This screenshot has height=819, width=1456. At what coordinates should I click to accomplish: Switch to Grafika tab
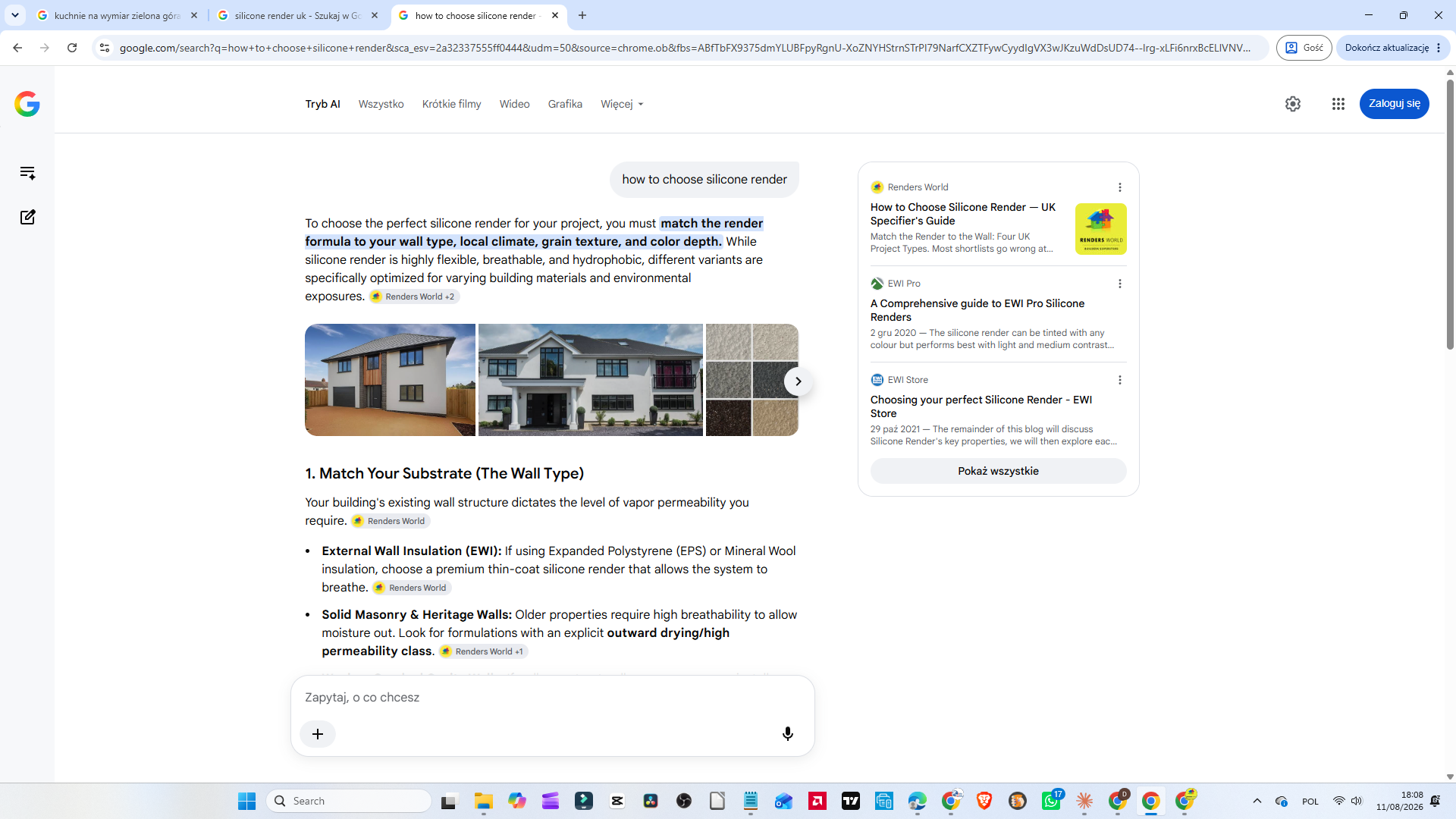click(x=565, y=104)
